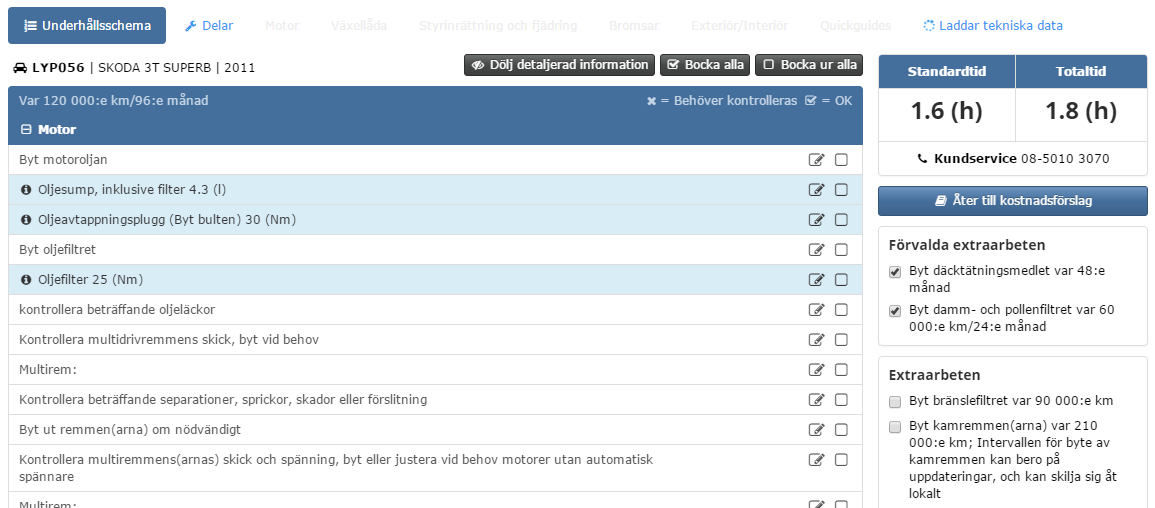Check Byt motoroljan as OK
The height and width of the screenshot is (508, 1155).
841,160
